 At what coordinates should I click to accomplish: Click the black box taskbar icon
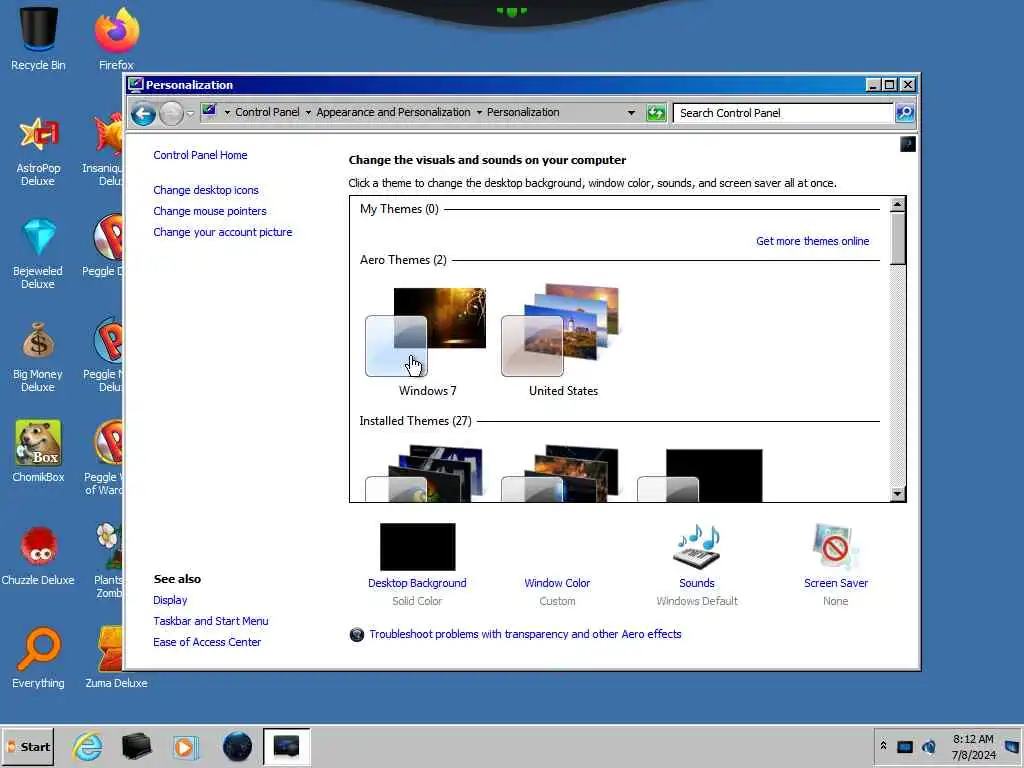pos(136,747)
